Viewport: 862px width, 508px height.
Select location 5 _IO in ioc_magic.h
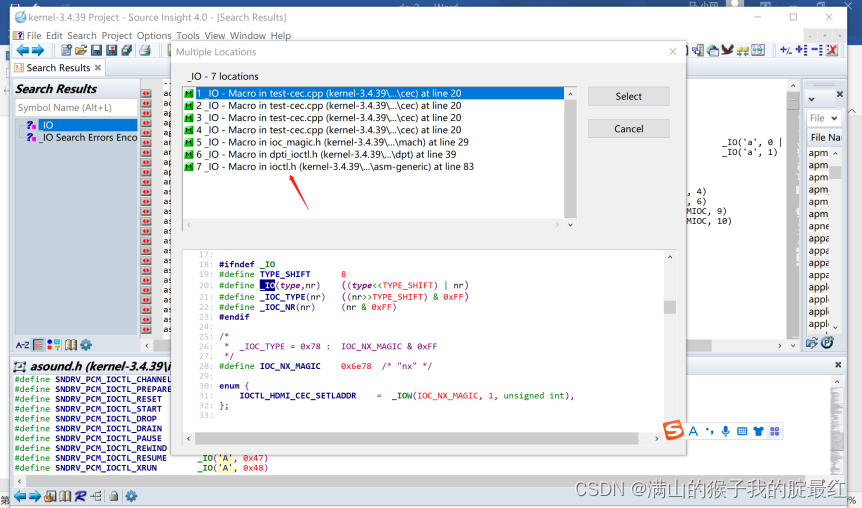click(x=374, y=142)
